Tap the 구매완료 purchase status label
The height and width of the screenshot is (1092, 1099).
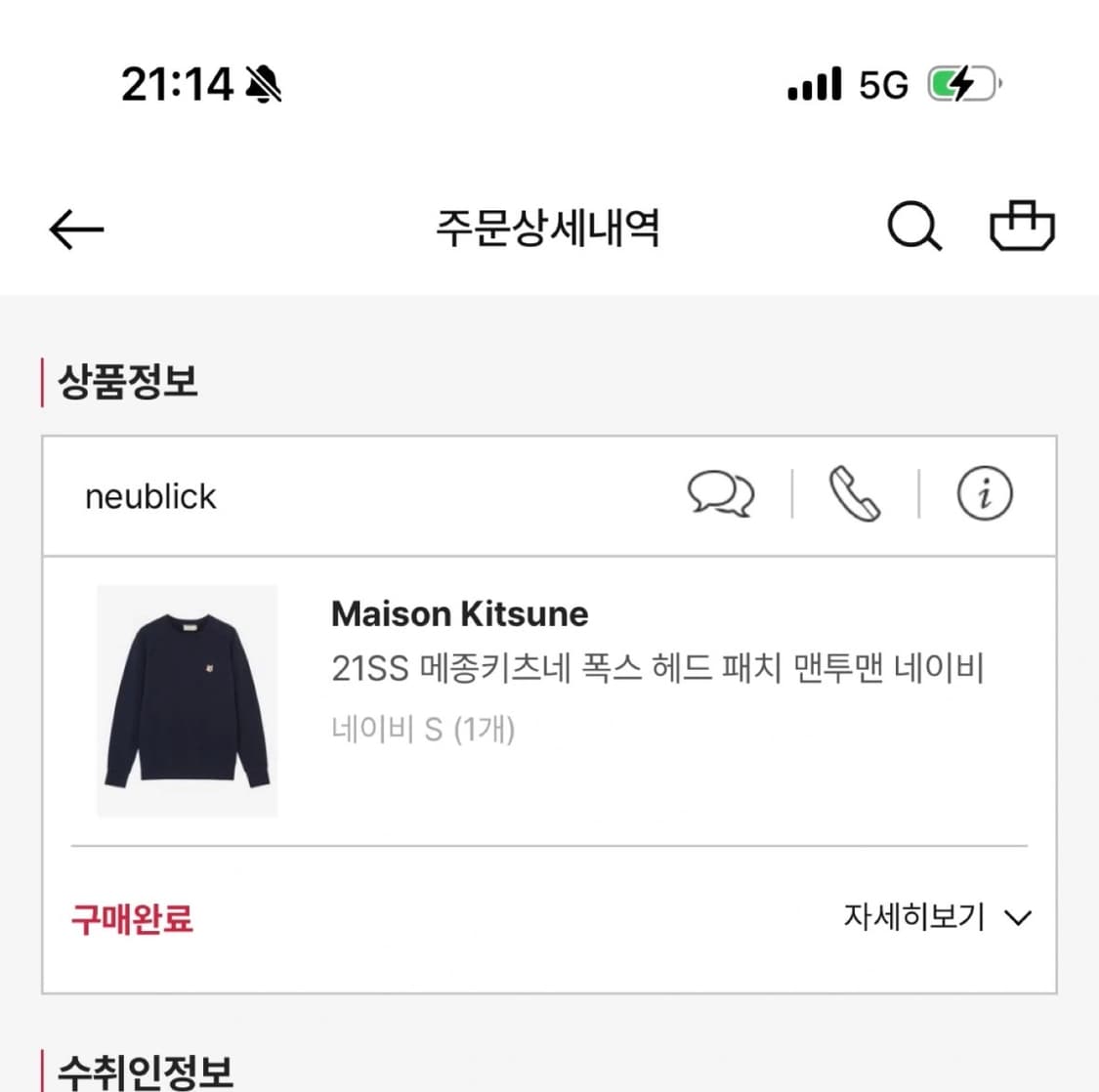pyautogui.click(x=131, y=919)
